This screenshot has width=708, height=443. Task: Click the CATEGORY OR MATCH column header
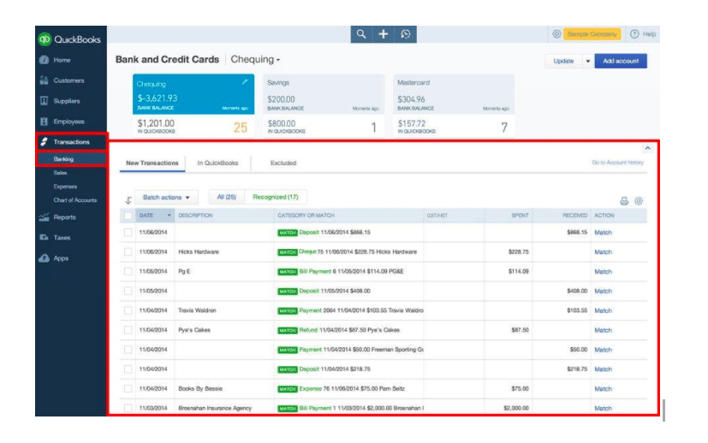[x=306, y=215]
